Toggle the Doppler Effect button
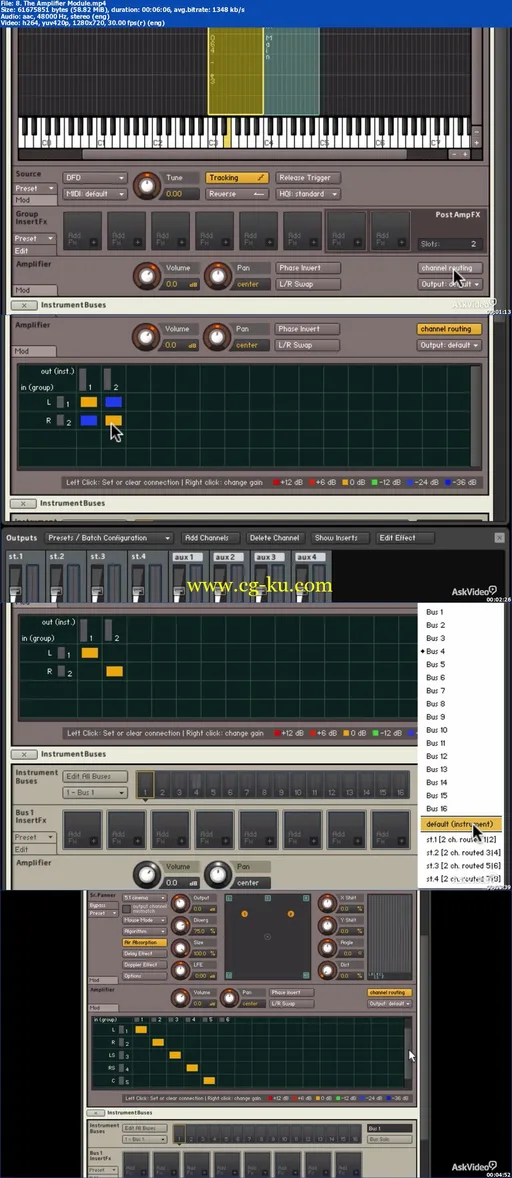The image size is (512, 1178). (x=144, y=965)
